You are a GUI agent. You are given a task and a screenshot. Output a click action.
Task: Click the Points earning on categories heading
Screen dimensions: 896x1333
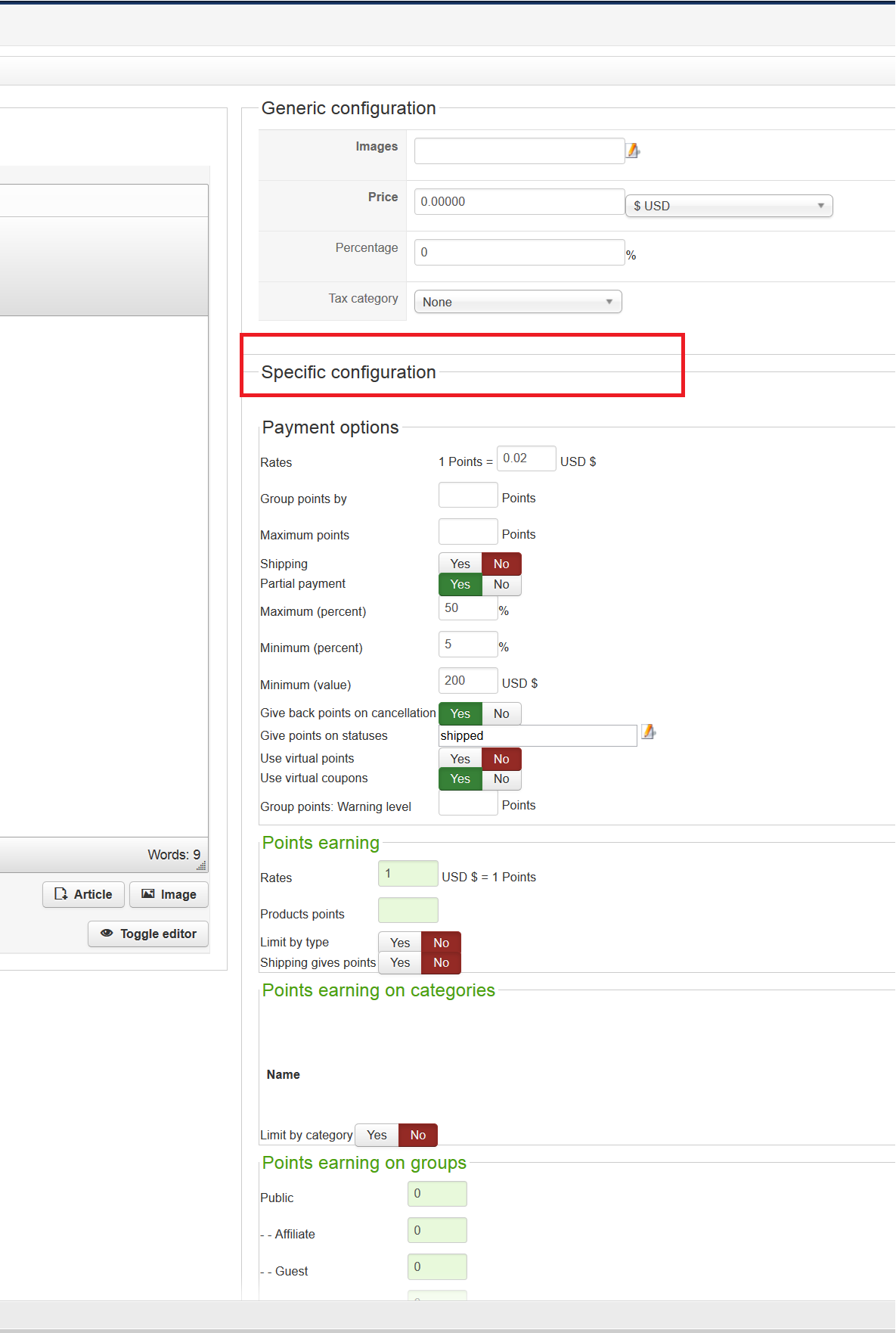click(x=379, y=990)
